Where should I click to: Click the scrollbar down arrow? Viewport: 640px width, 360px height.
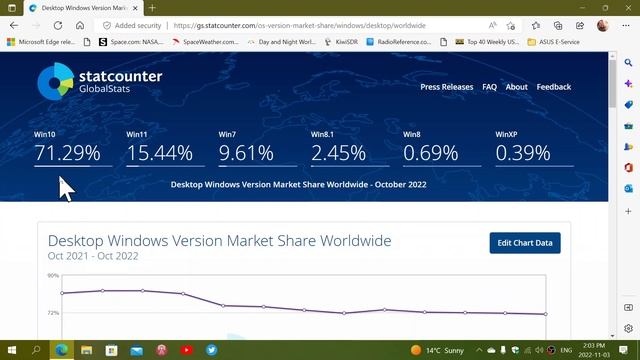[612, 336]
